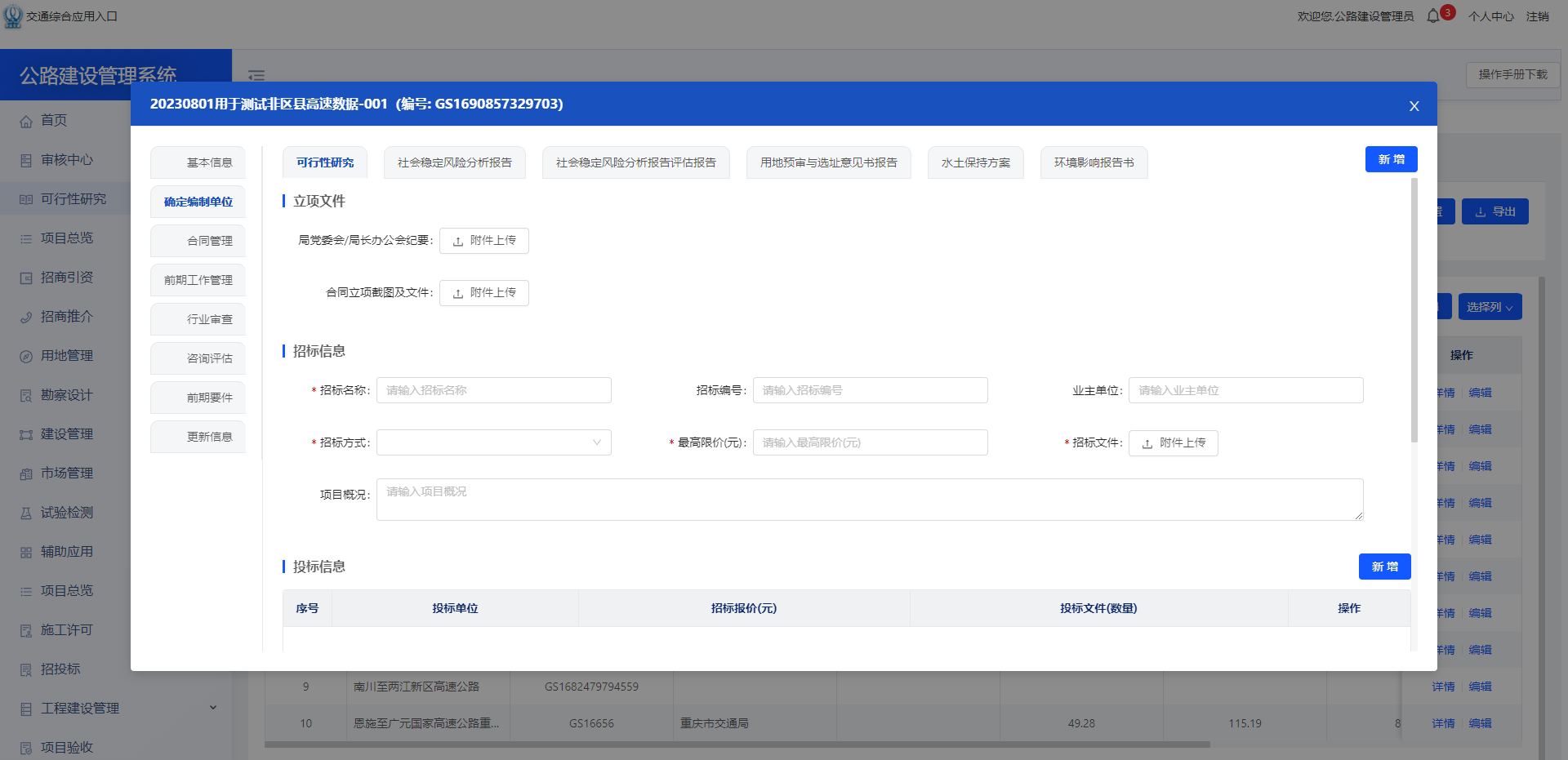1568x760 pixels.
Task: Click the notification bell icon
Action: tap(1433, 16)
